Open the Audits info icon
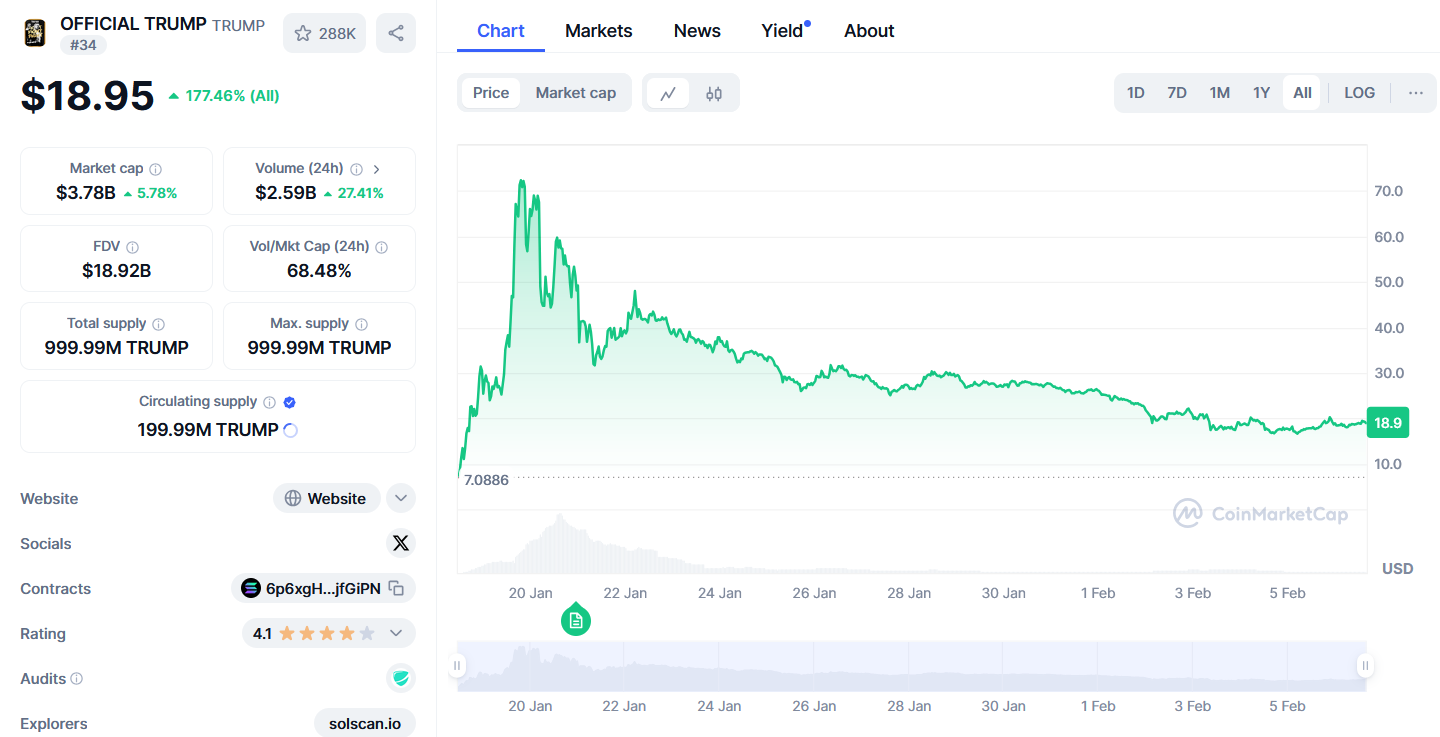This screenshot has width=1440, height=737. click(x=77, y=679)
